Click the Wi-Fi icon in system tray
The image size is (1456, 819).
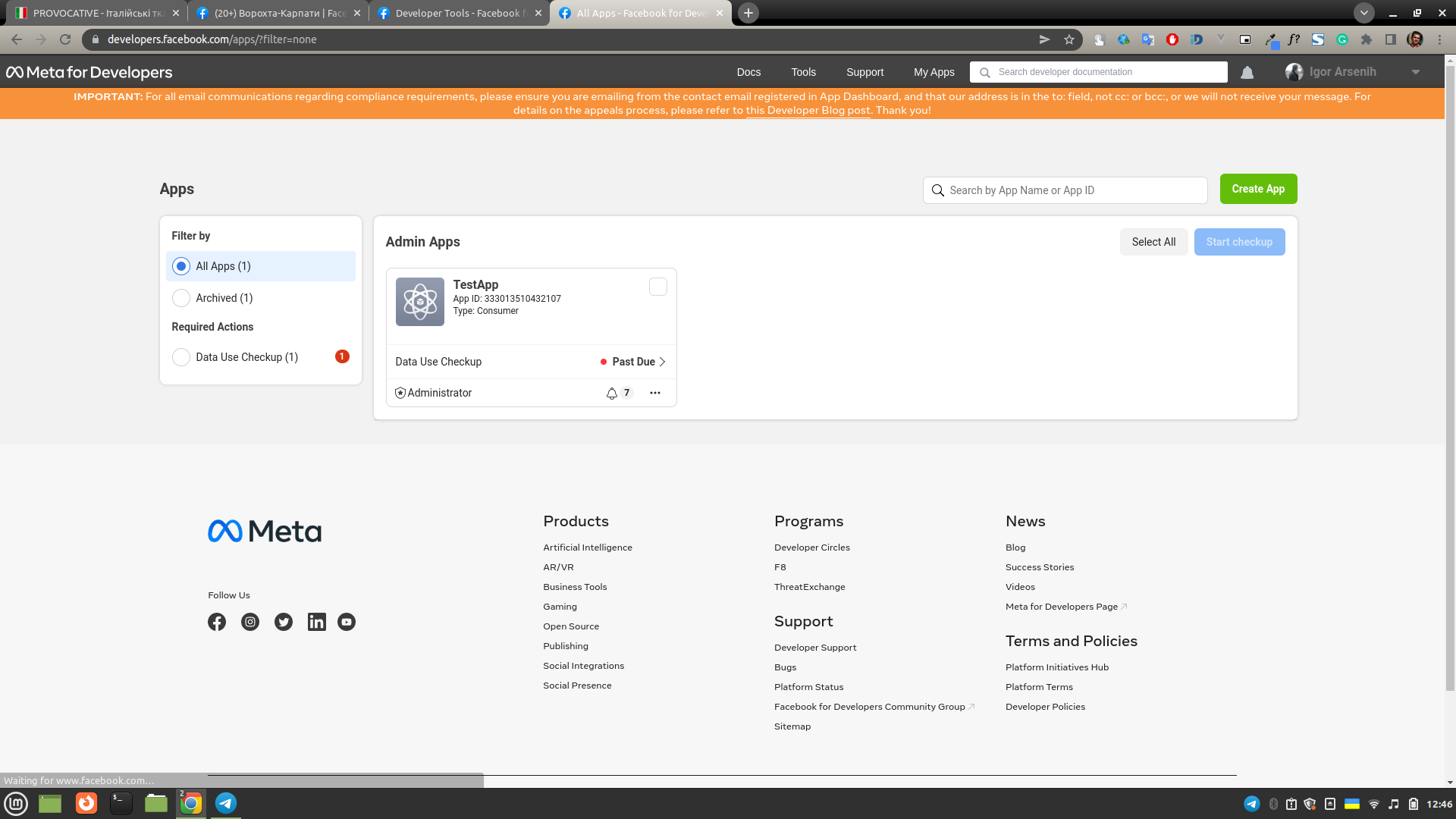[1373, 804]
